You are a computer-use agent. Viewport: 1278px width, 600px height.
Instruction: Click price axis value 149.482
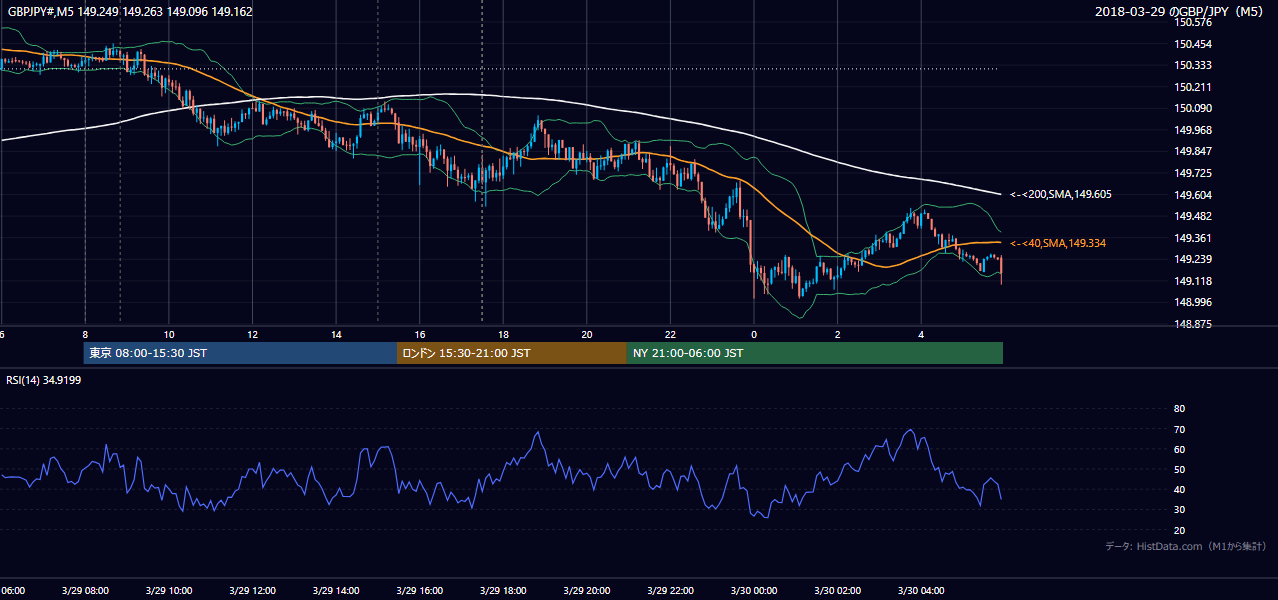pos(1192,216)
